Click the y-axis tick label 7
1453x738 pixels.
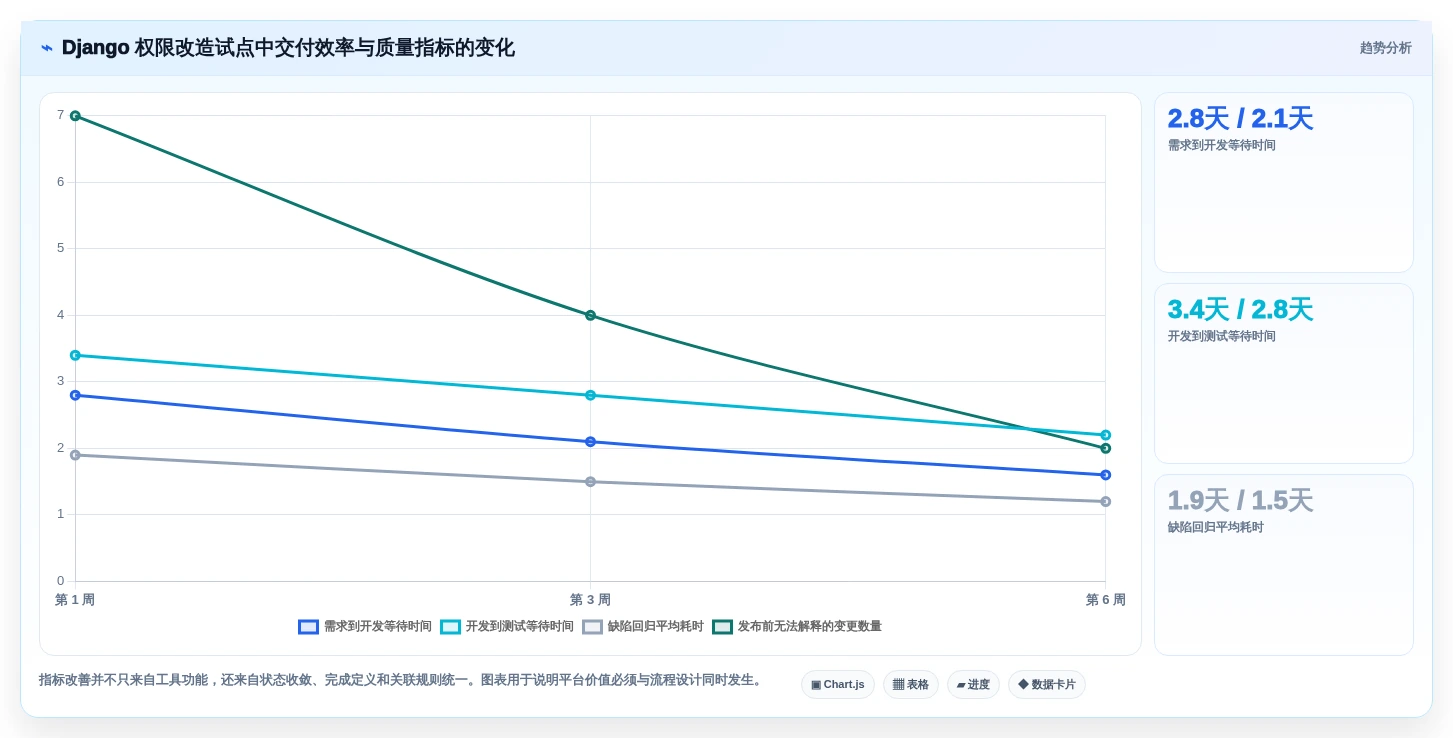click(60, 115)
